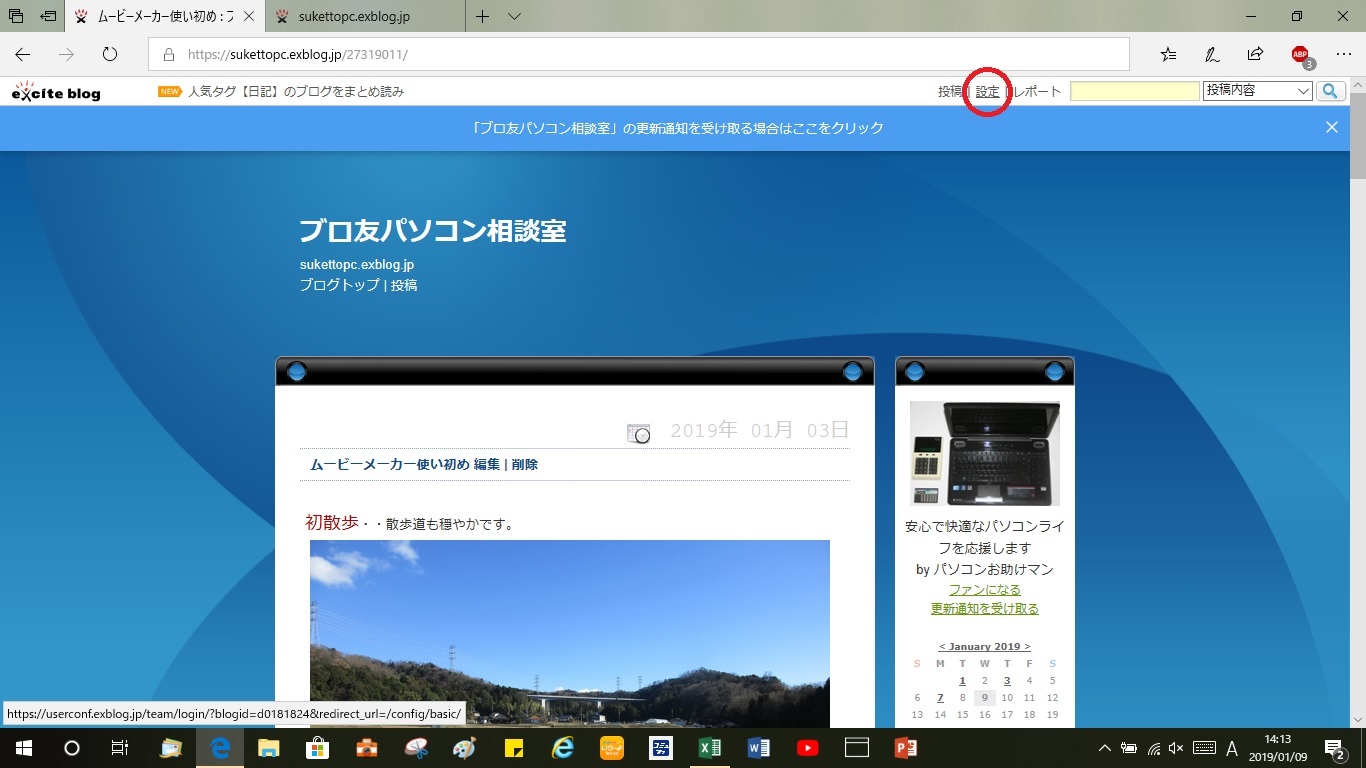Open calendar date 3

pyautogui.click(x=1007, y=680)
